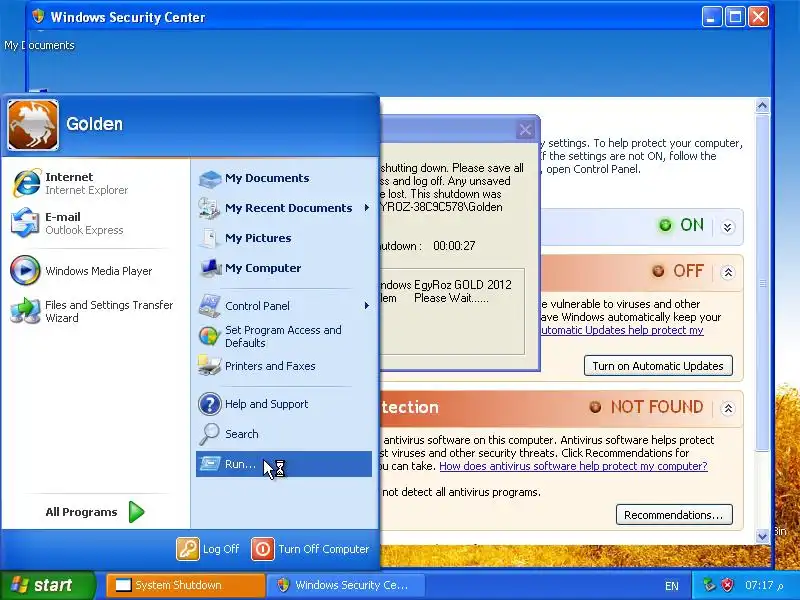Expand the My Recent Documents submenu arrow

click(366, 208)
